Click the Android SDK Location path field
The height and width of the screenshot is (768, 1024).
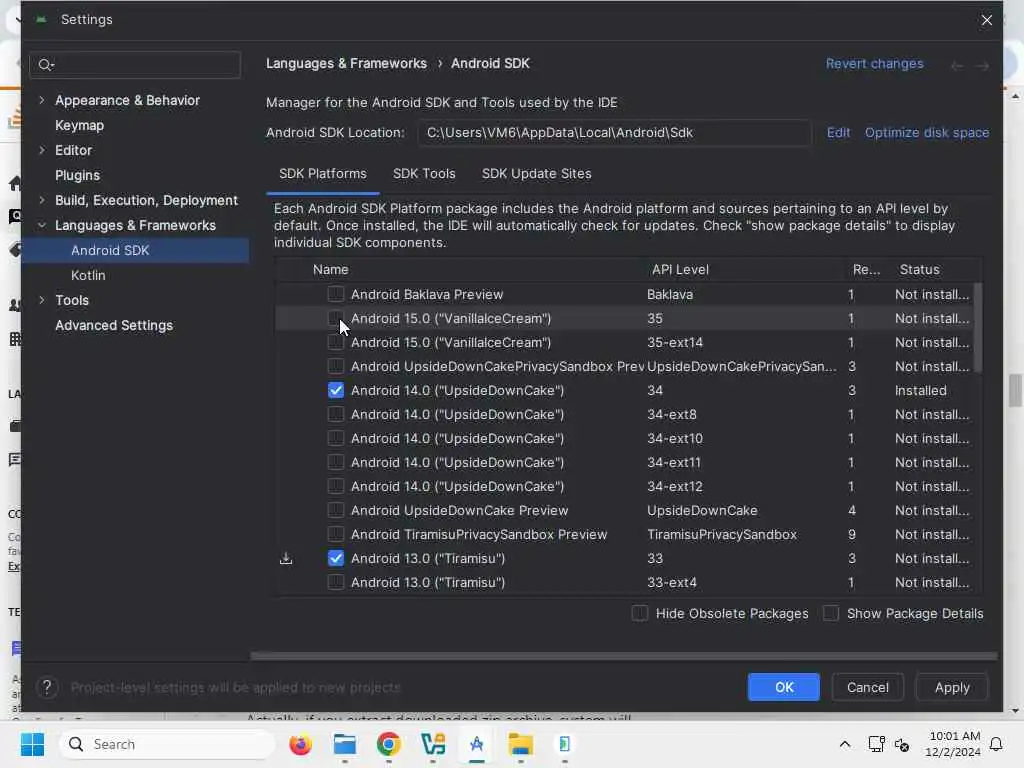click(x=615, y=133)
